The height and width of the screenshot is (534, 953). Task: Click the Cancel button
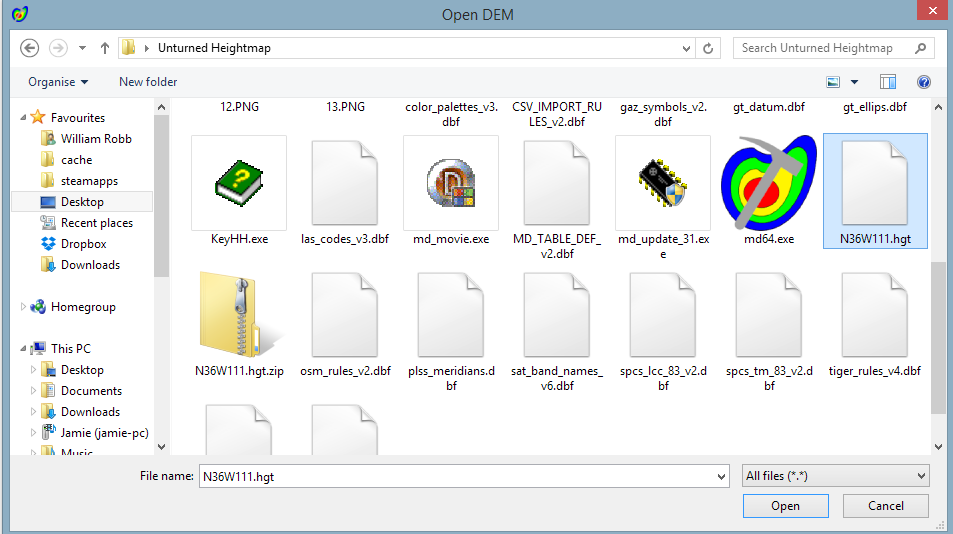tap(886, 506)
